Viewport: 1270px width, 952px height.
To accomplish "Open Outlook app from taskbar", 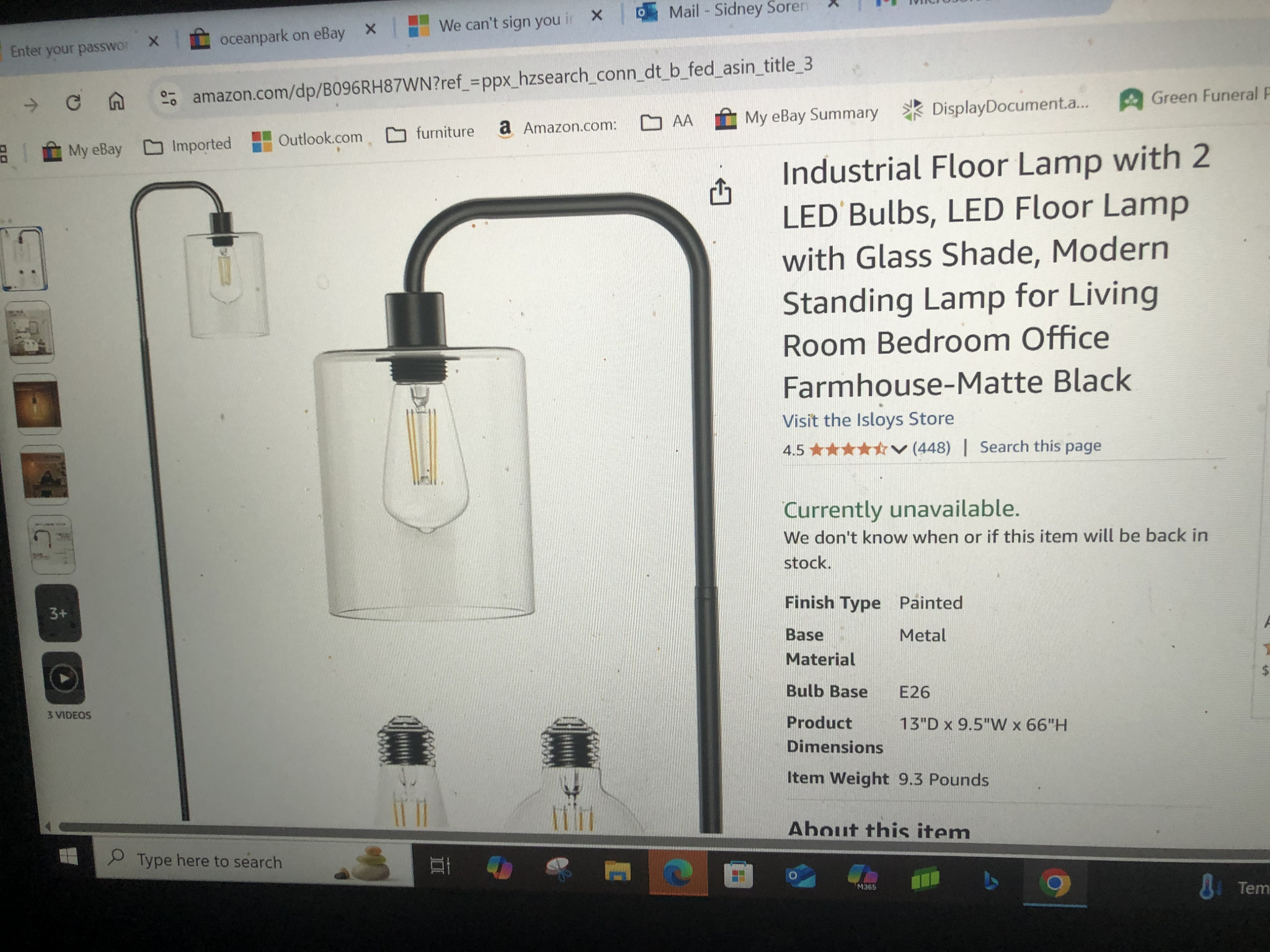I will tap(800, 876).
